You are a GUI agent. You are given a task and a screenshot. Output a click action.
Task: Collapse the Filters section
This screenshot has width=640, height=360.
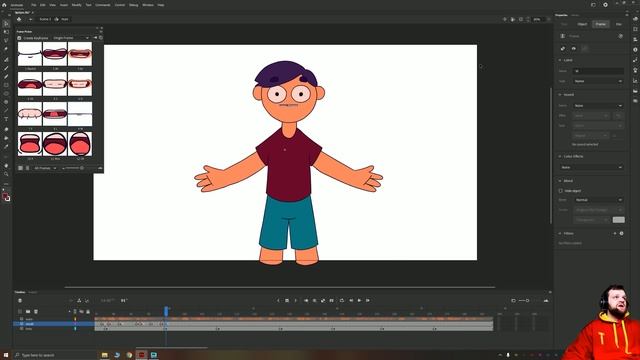coord(560,233)
